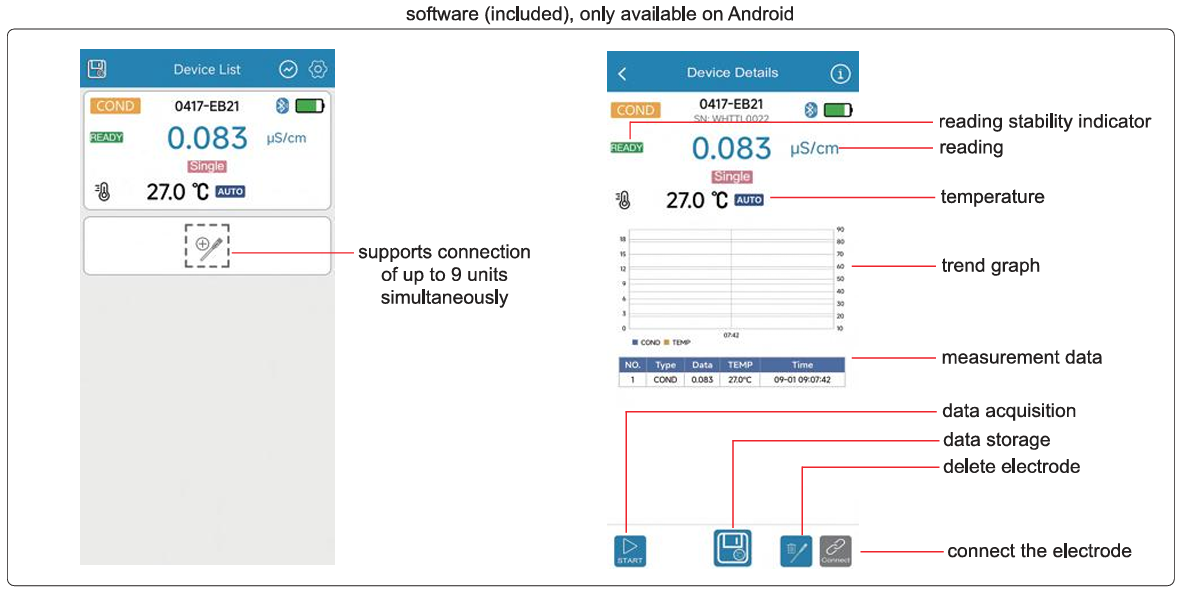Toggle the COND series in the graph legend
This screenshot has width=1188, height=600.
646,342
